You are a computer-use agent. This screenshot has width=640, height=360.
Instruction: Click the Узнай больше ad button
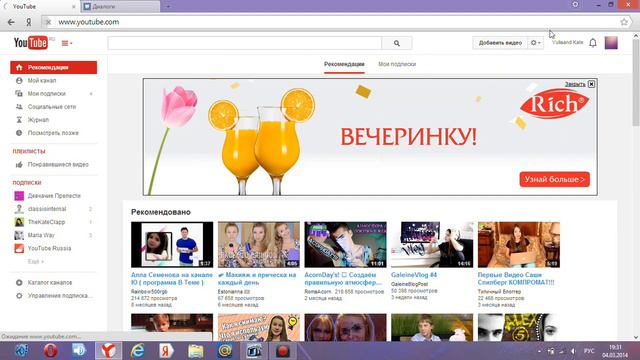coord(554,179)
